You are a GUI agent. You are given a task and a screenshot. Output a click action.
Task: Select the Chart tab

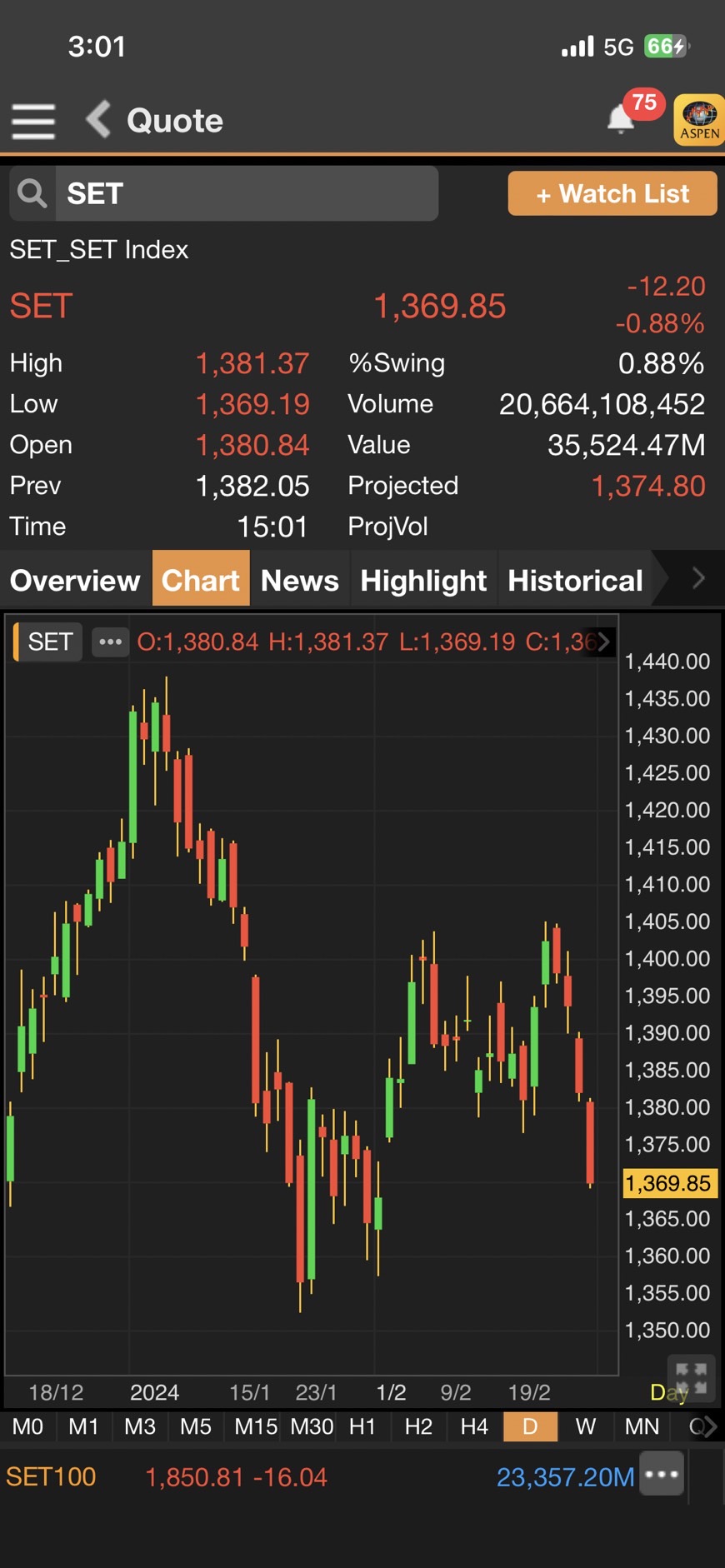click(x=201, y=580)
